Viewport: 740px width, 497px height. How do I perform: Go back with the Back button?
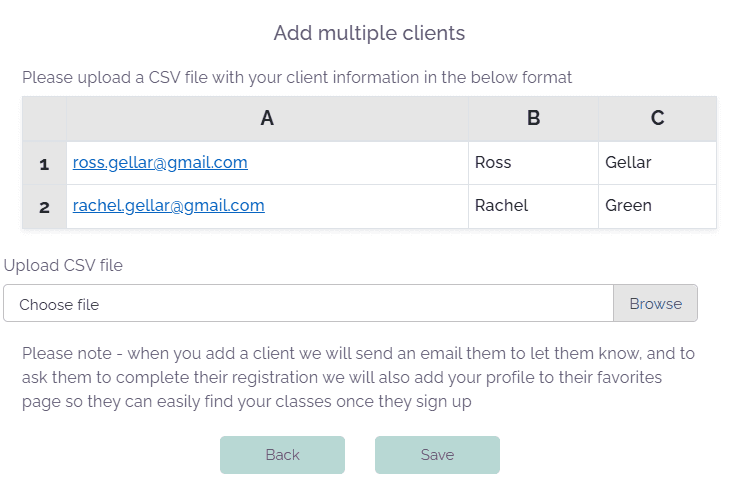point(282,455)
